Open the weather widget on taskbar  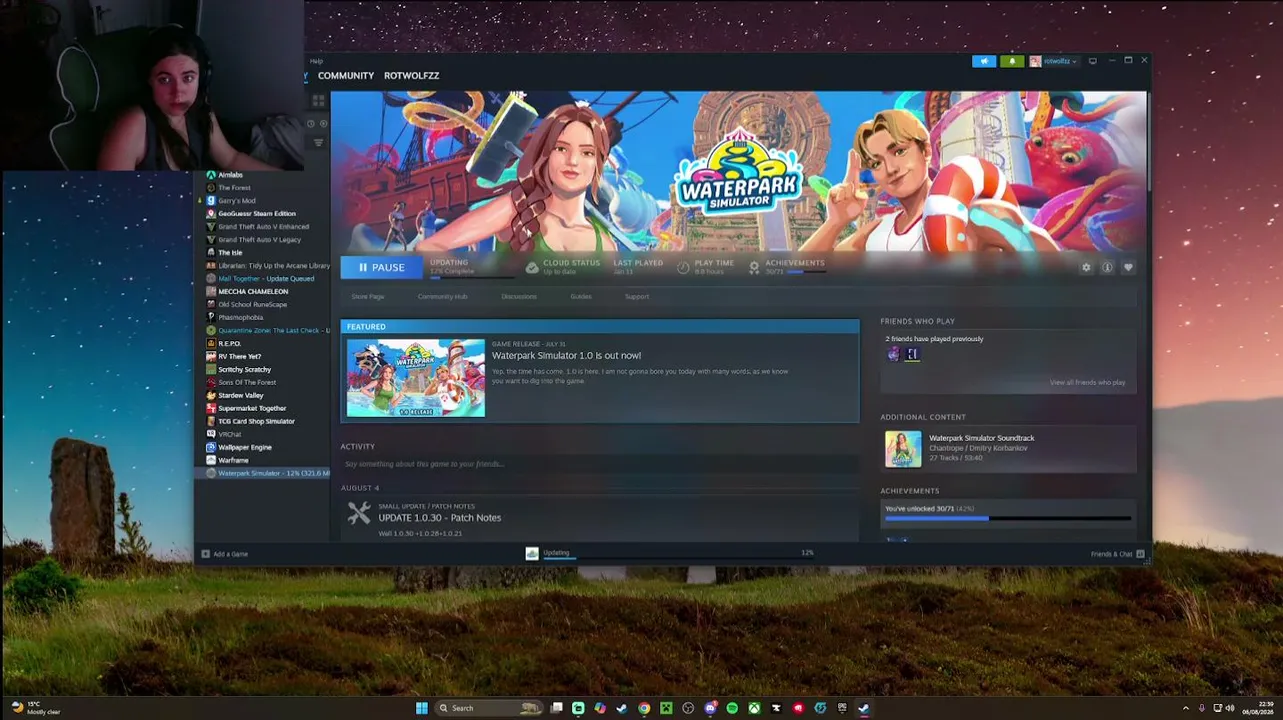click(x=36, y=708)
